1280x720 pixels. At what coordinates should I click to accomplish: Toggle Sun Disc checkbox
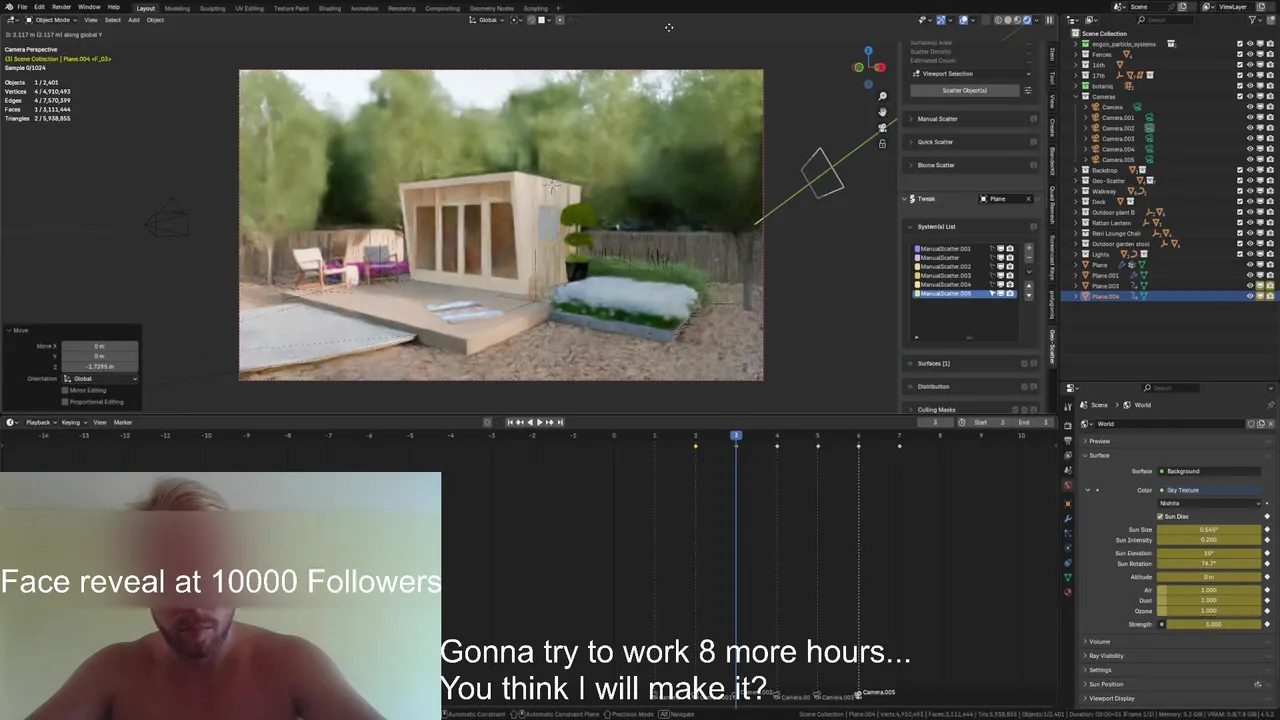click(1160, 517)
